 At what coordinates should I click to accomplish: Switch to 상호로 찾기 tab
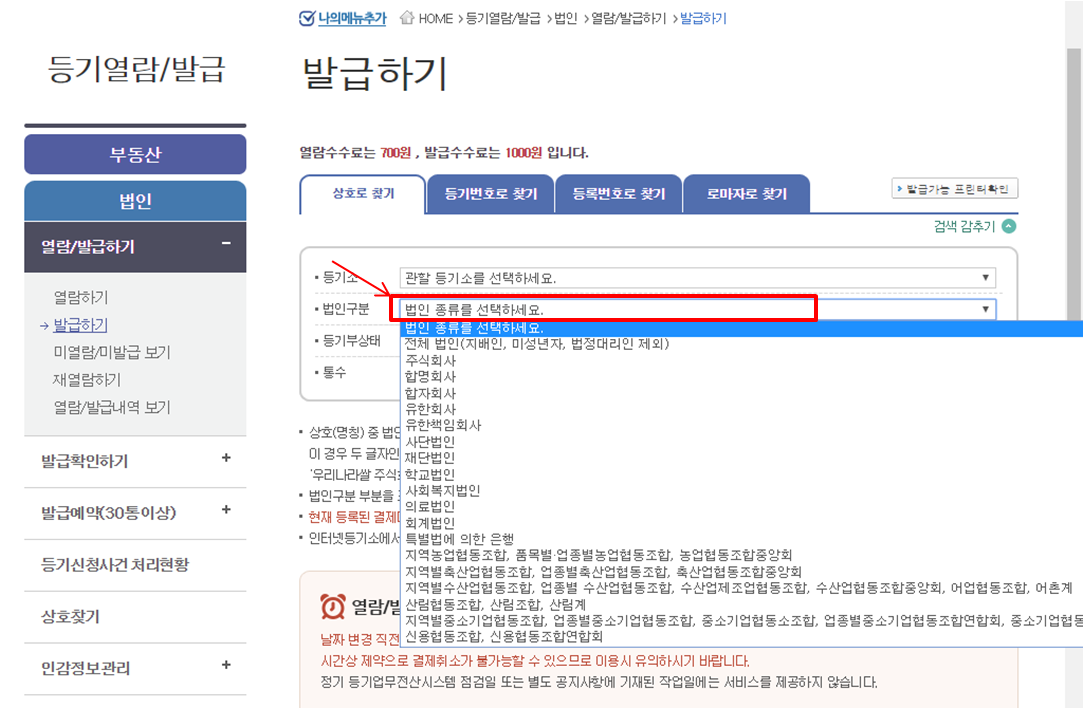click(x=363, y=194)
